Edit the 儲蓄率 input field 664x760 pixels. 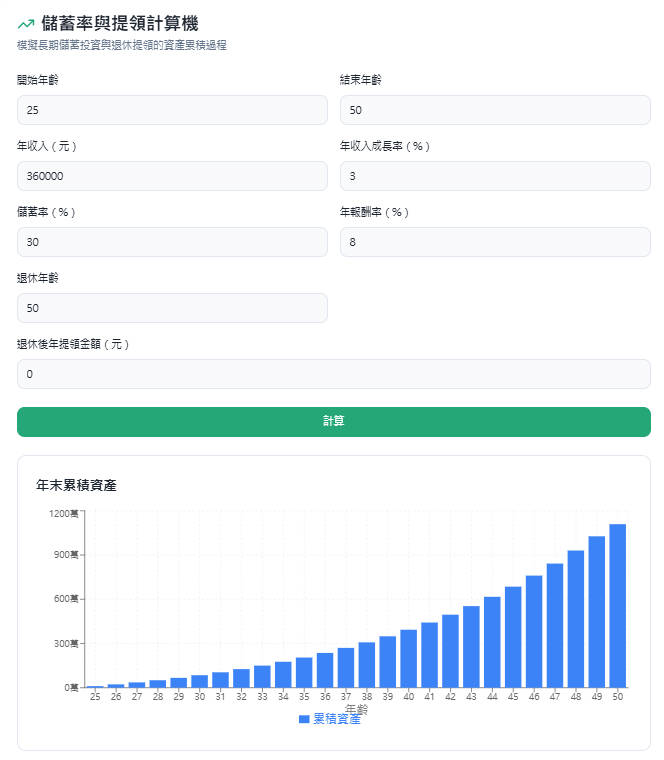(172, 242)
